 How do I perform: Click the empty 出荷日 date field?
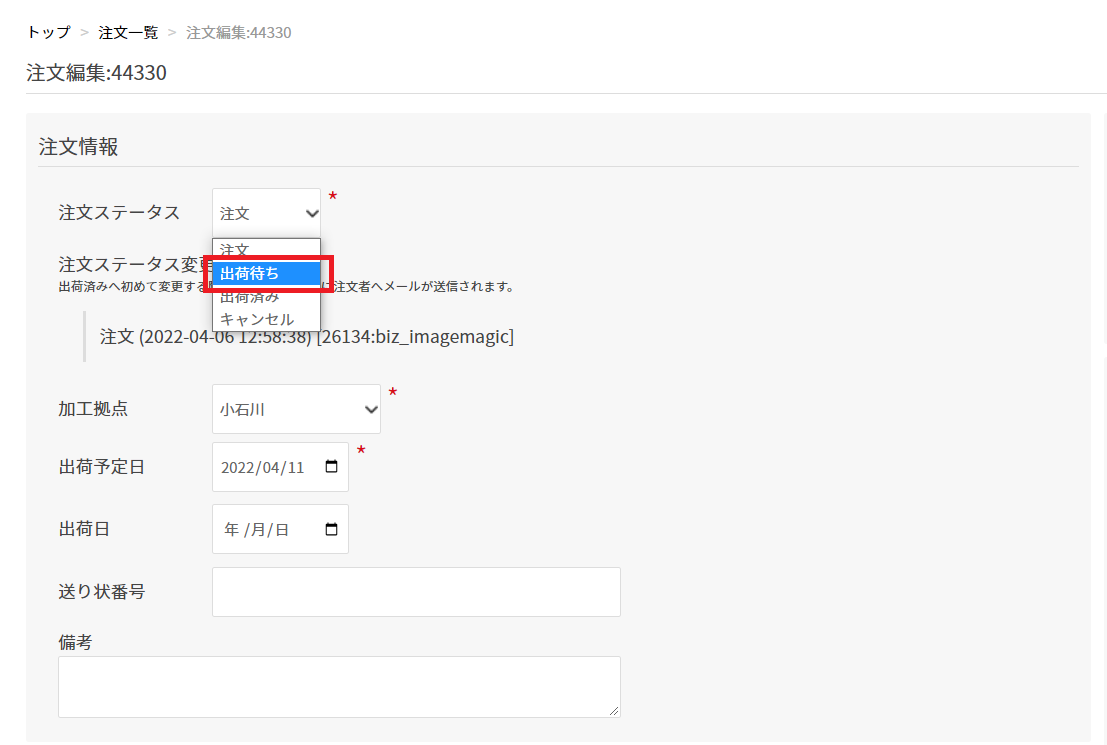pos(280,529)
